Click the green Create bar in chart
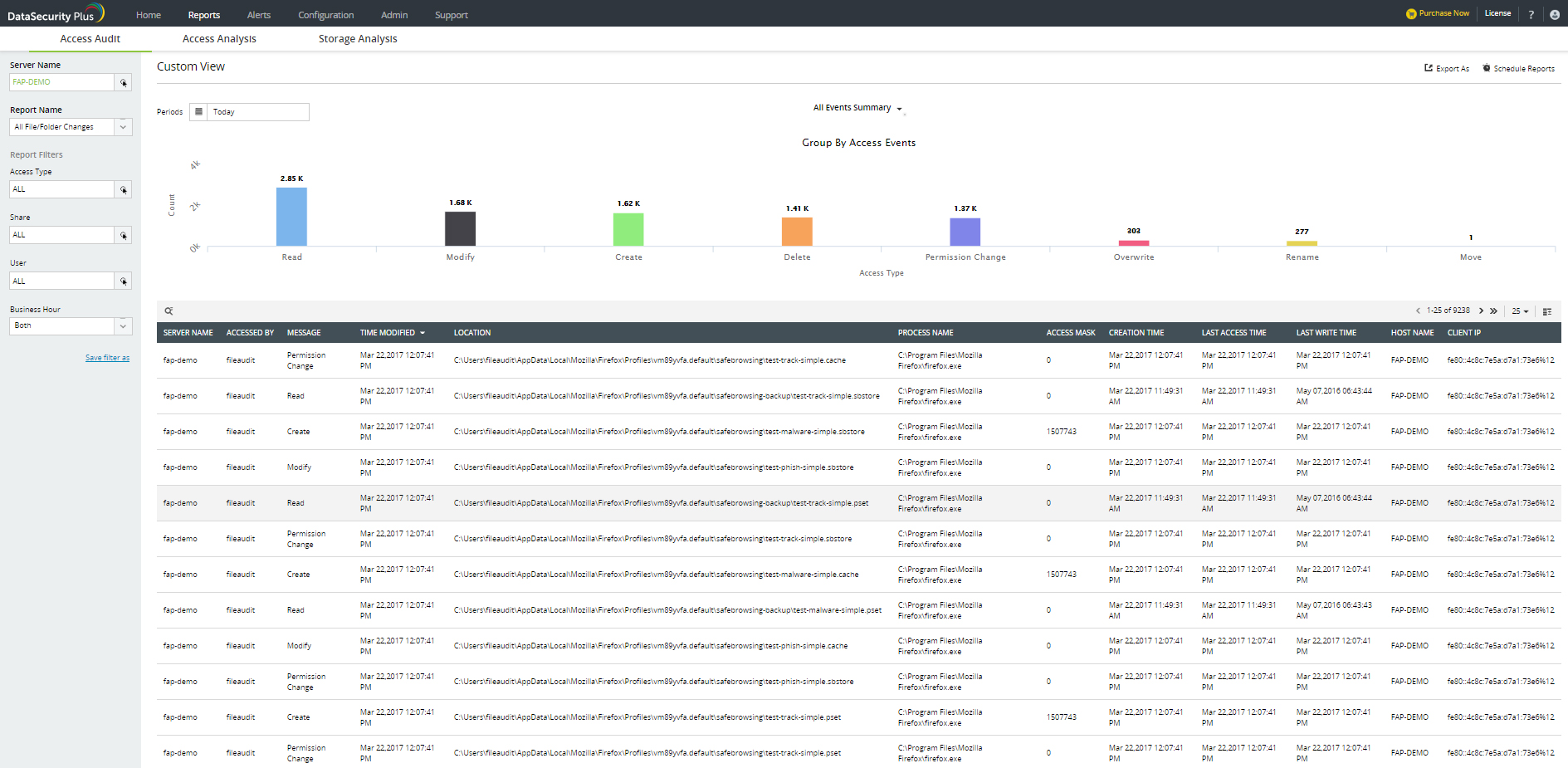The width and height of the screenshot is (1568, 768). click(x=628, y=229)
